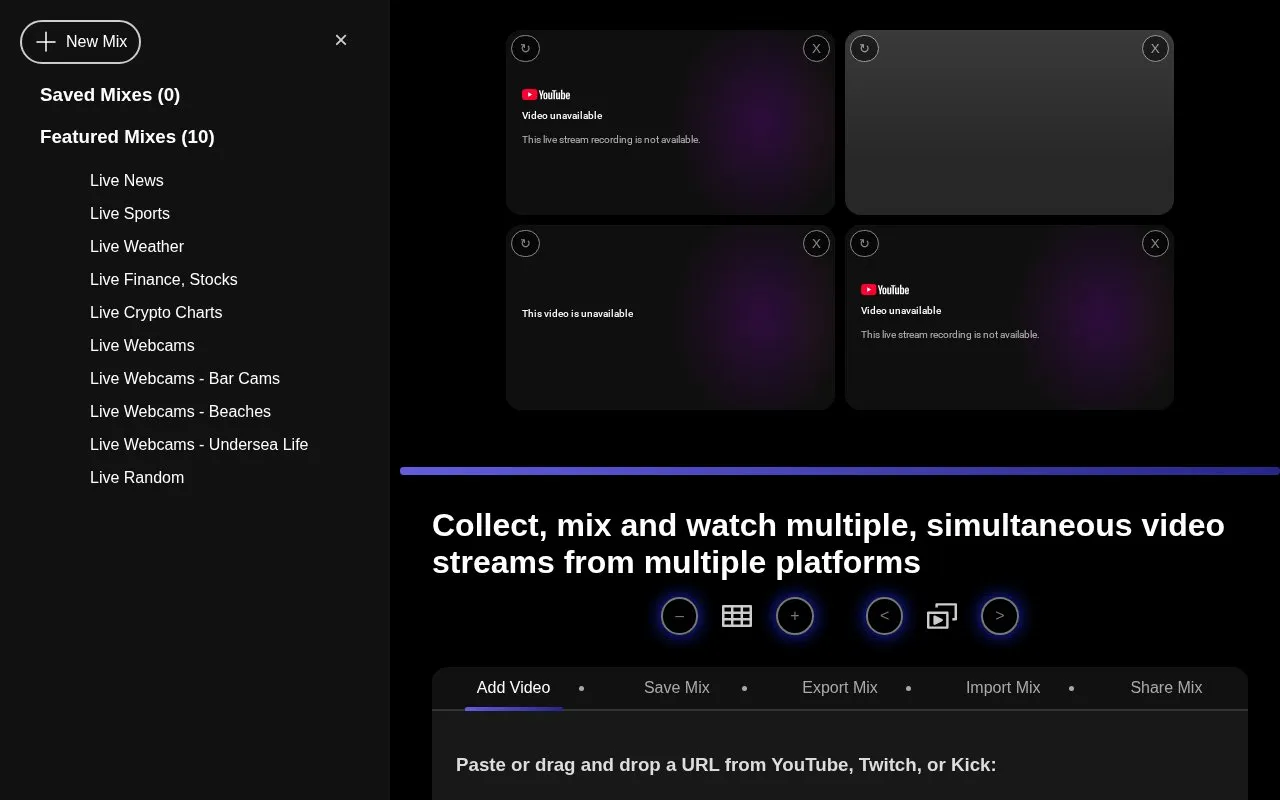Switch to the Save Mix tab
The height and width of the screenshot is (800, 1280).
677,688
